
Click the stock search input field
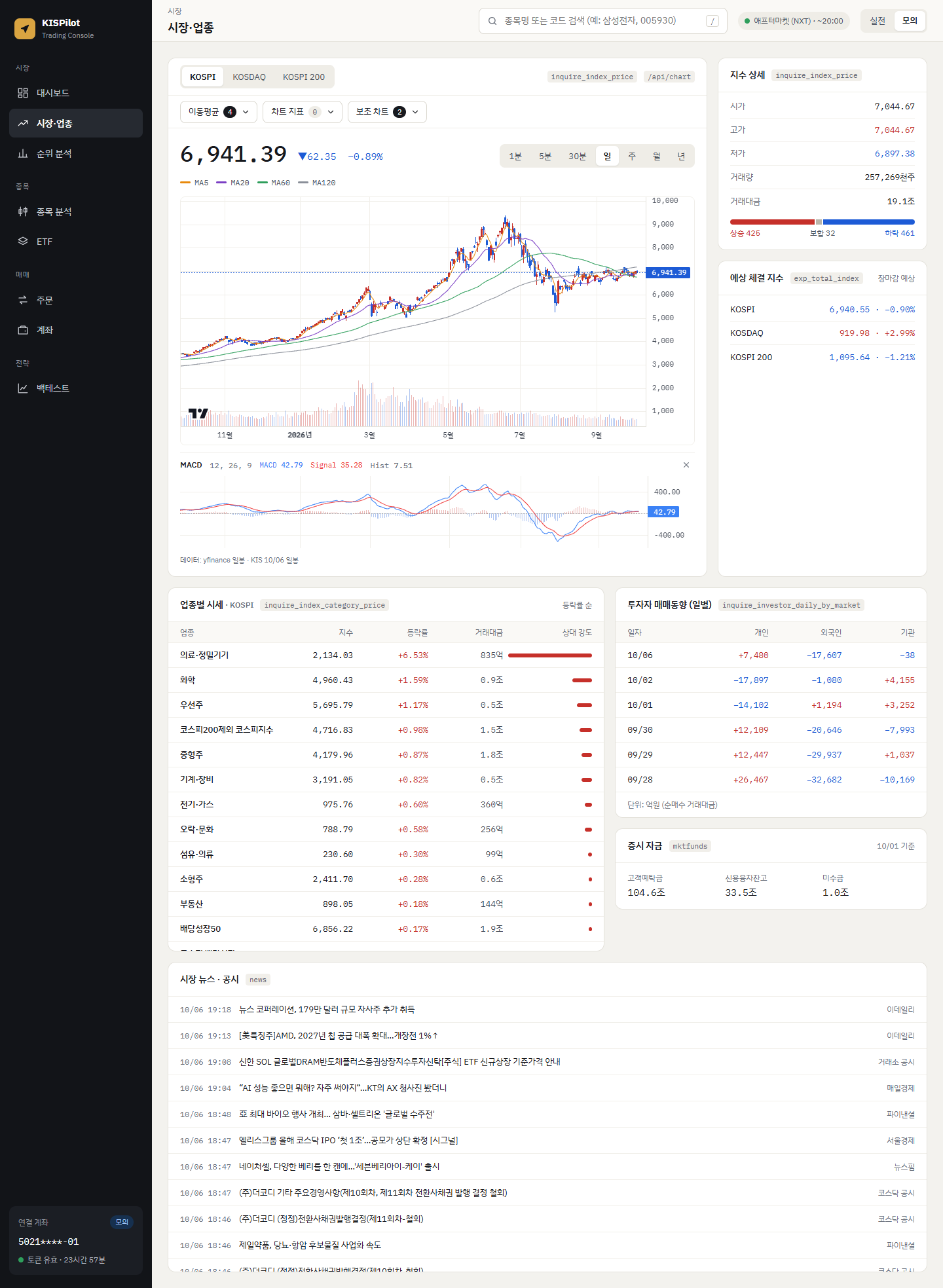coord(603,21)
